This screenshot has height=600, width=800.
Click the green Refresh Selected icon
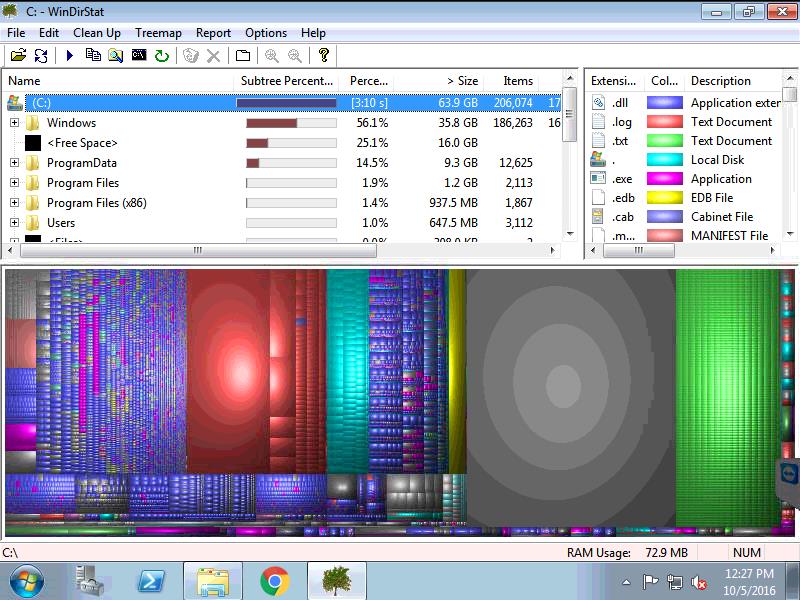[162, 55]
